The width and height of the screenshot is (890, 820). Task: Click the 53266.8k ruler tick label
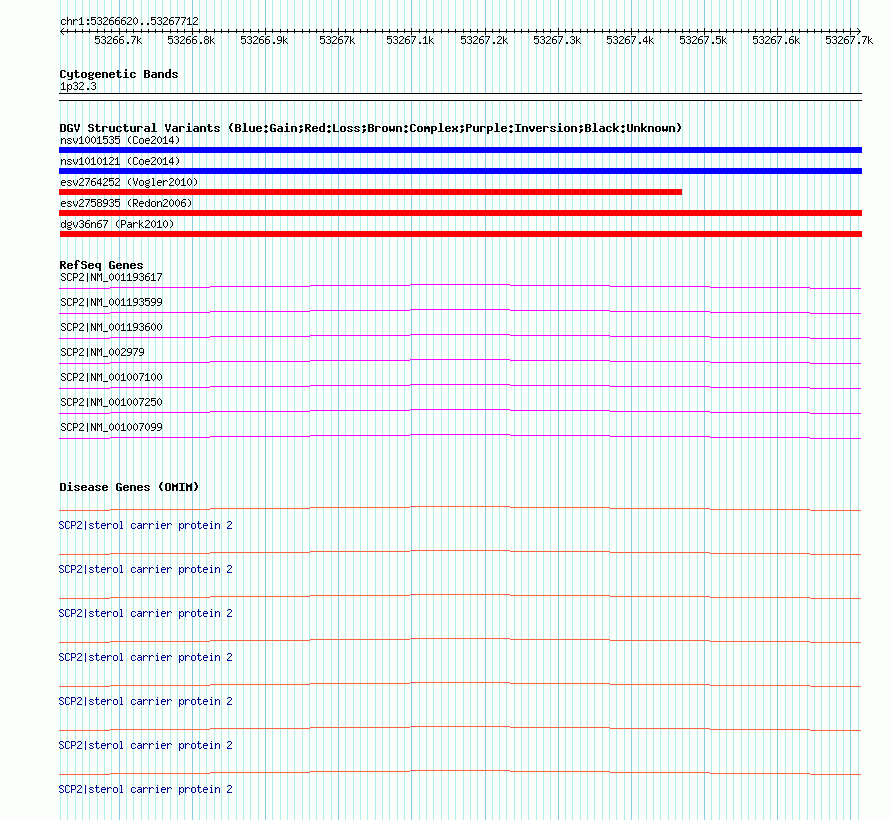[191, 40]
